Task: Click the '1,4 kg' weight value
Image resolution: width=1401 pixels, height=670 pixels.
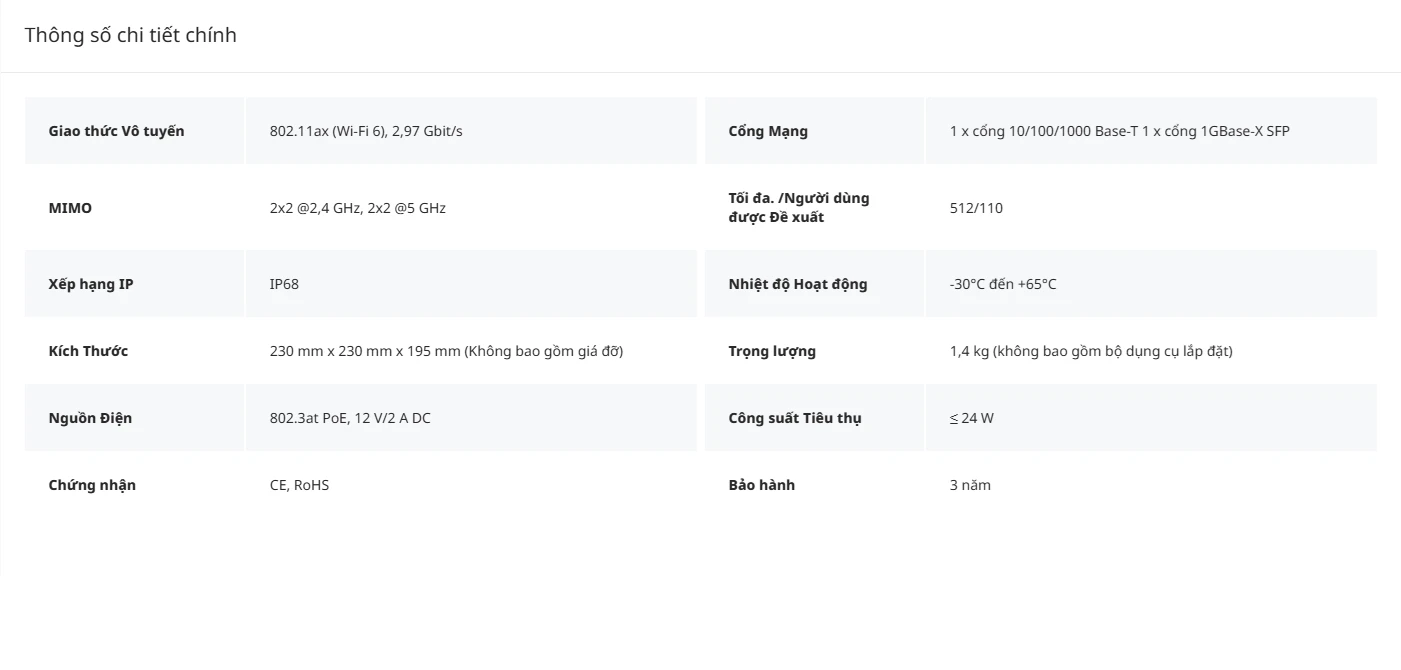Action: 1091,351
